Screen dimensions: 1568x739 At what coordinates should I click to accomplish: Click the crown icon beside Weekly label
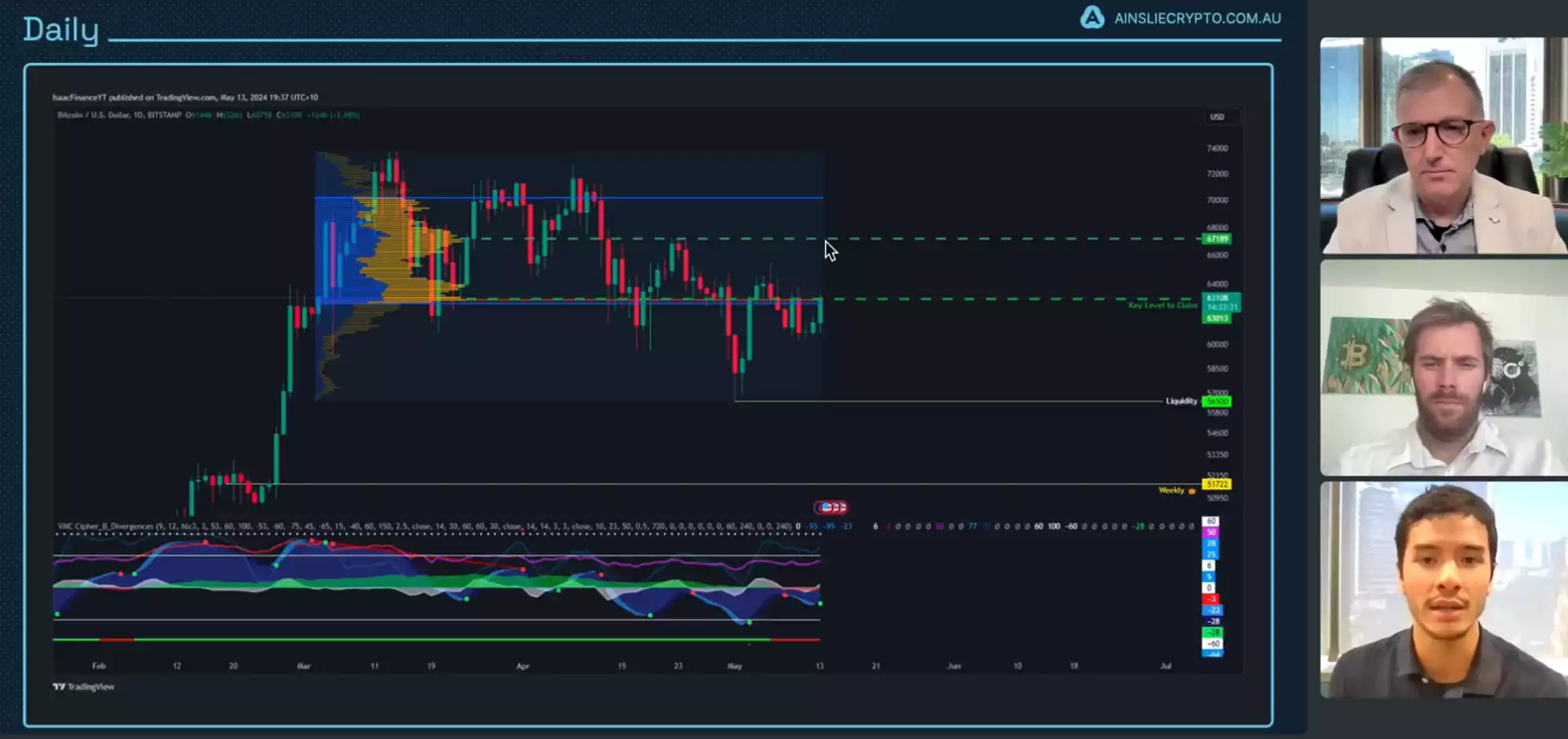coord(1192,491)
